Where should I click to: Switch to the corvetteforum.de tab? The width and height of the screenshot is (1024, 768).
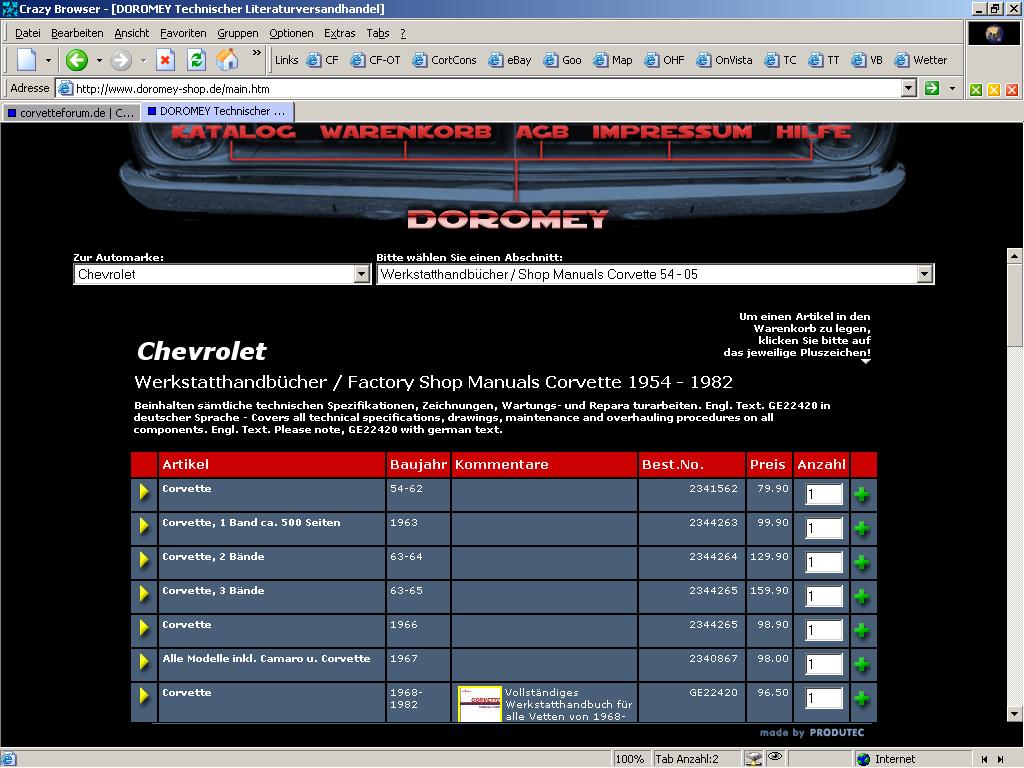[71, 112]
